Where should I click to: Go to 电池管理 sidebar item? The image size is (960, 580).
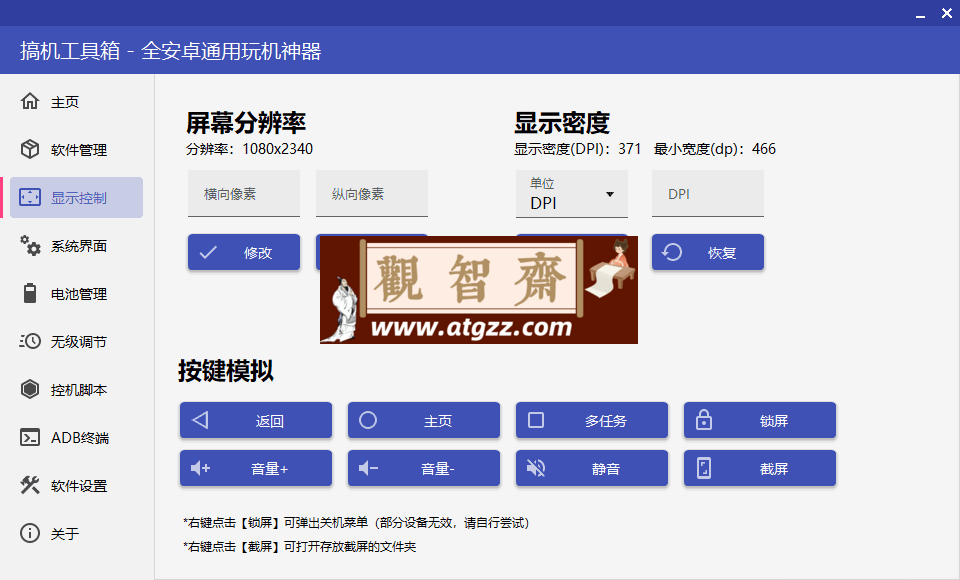coord(77,293)
